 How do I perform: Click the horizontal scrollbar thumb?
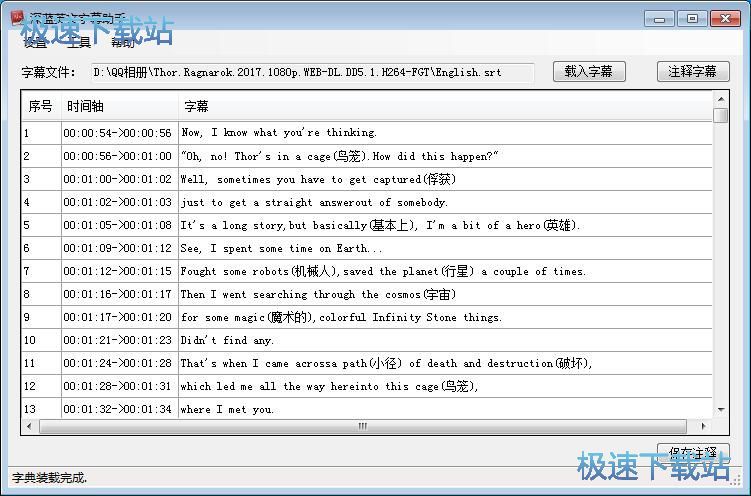coord(363,426)
